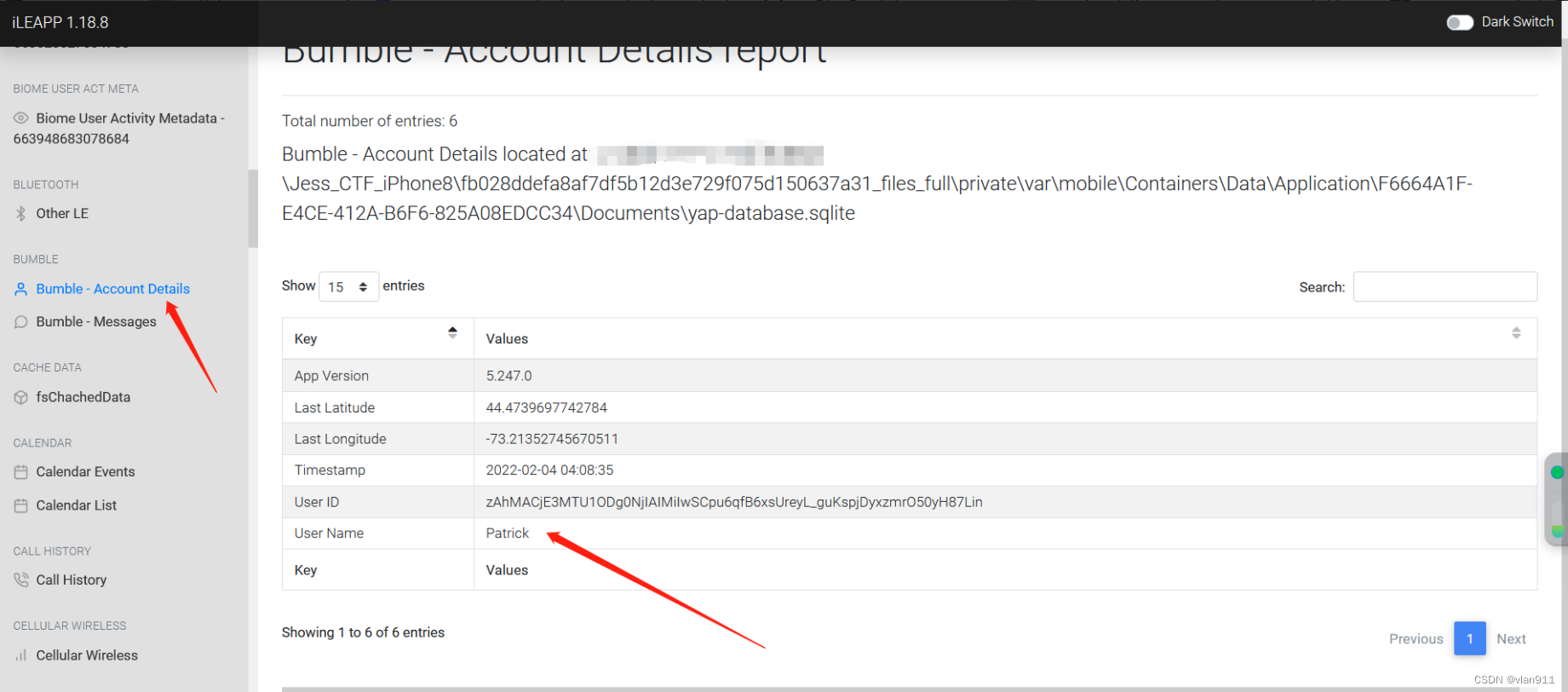Go to the Next page
Viewport: 1568px width, 692px height.
click(1511, 639)
